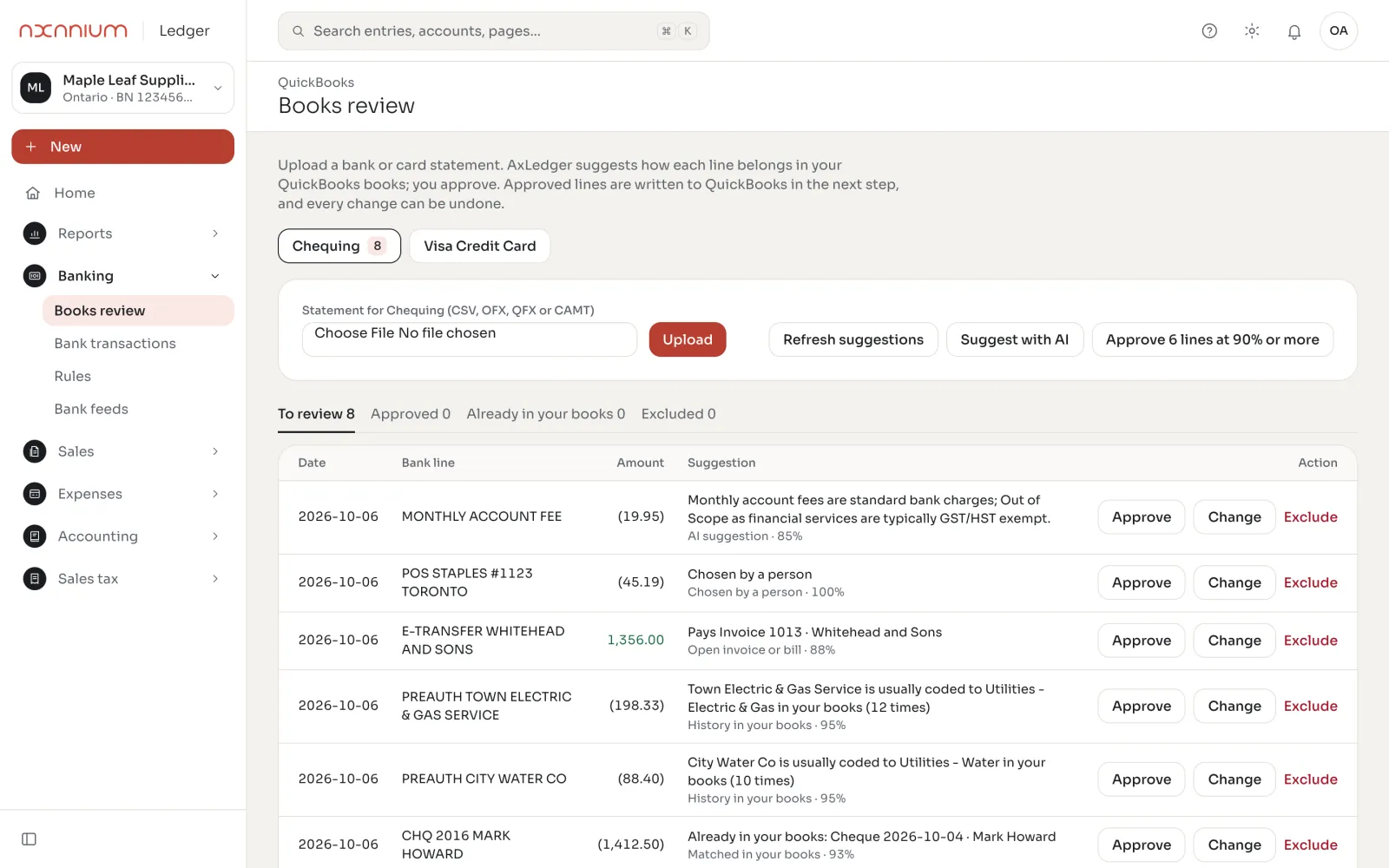Image resolution: width=1389 pixels, height=868 pixels.
Task: Open the Approved 0 tab
Action: tap(411, 414)
